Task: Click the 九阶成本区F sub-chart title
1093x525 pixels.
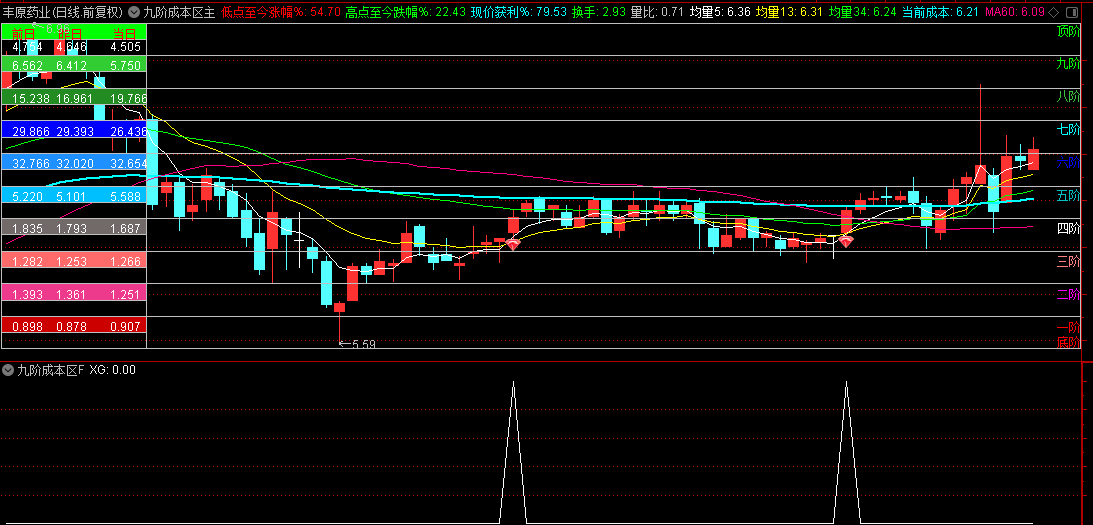Action: [x=51, y=370]
